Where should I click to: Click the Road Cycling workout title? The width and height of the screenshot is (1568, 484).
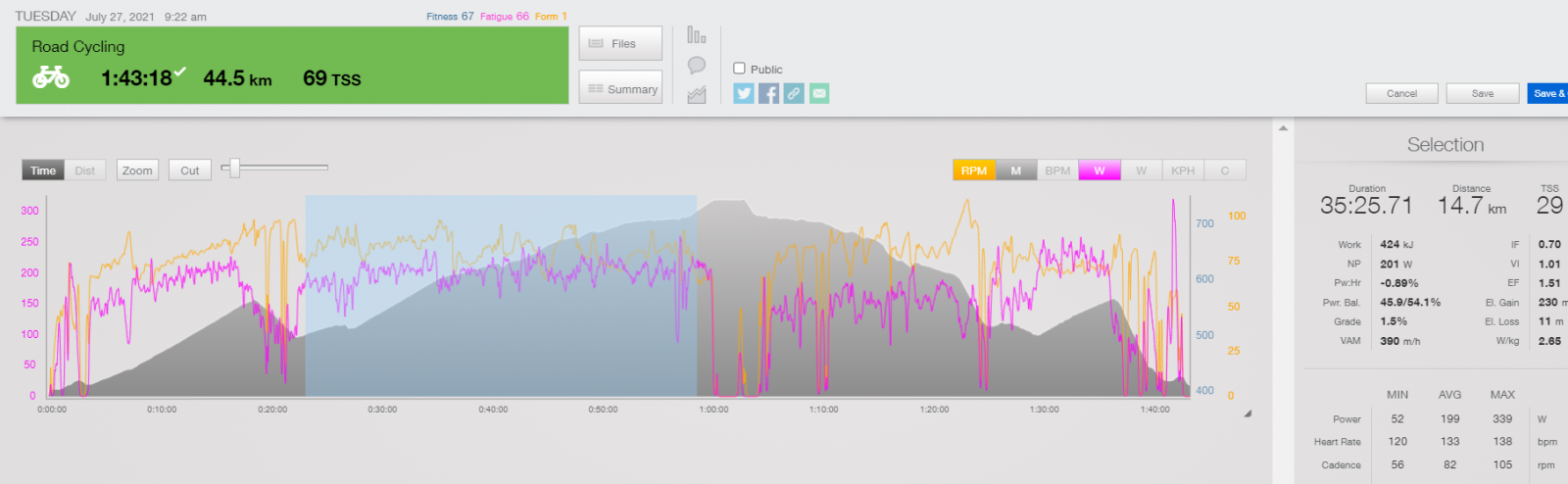coord(78,46)
